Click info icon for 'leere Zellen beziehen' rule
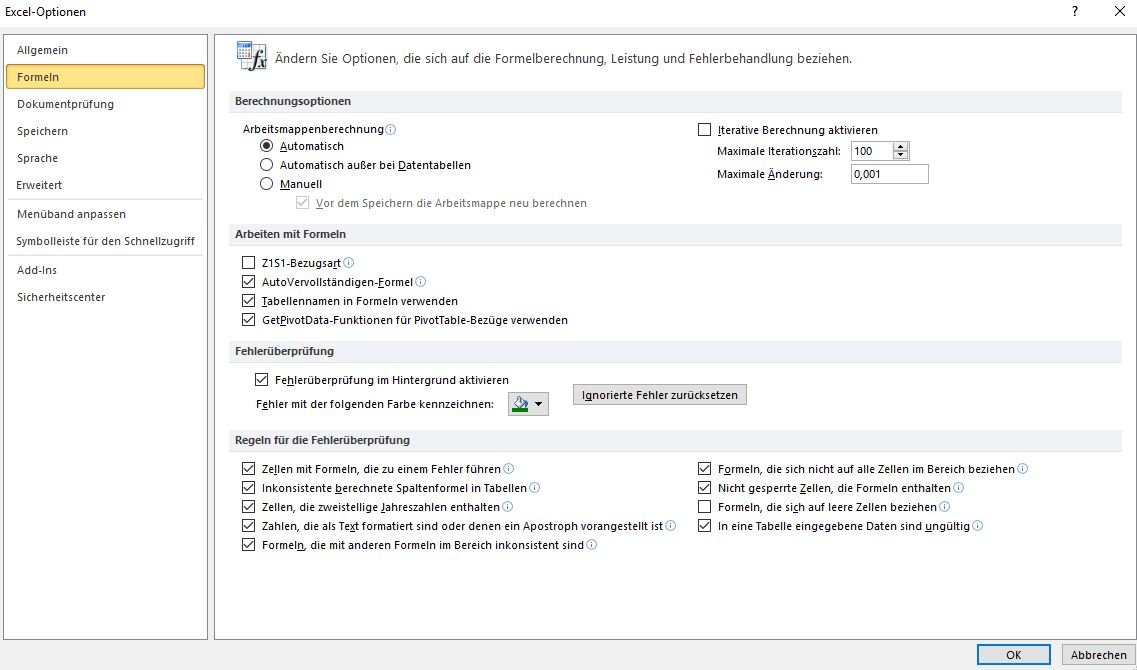 coord(945,506)
